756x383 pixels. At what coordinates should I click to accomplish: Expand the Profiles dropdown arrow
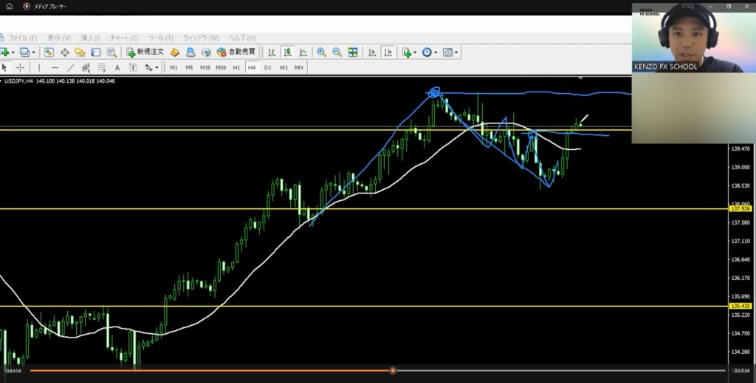[x=33, y=53]
